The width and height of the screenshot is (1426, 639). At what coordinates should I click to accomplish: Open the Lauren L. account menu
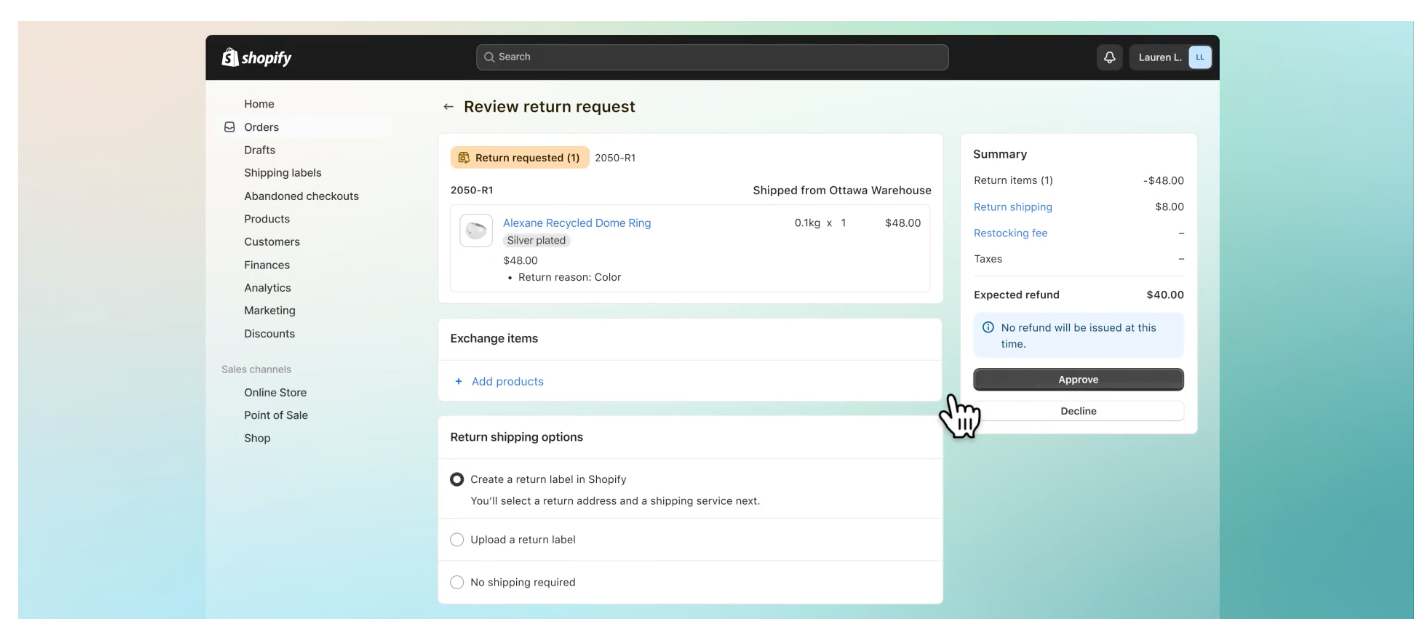pyautogui.click(x=1159, y=57)
